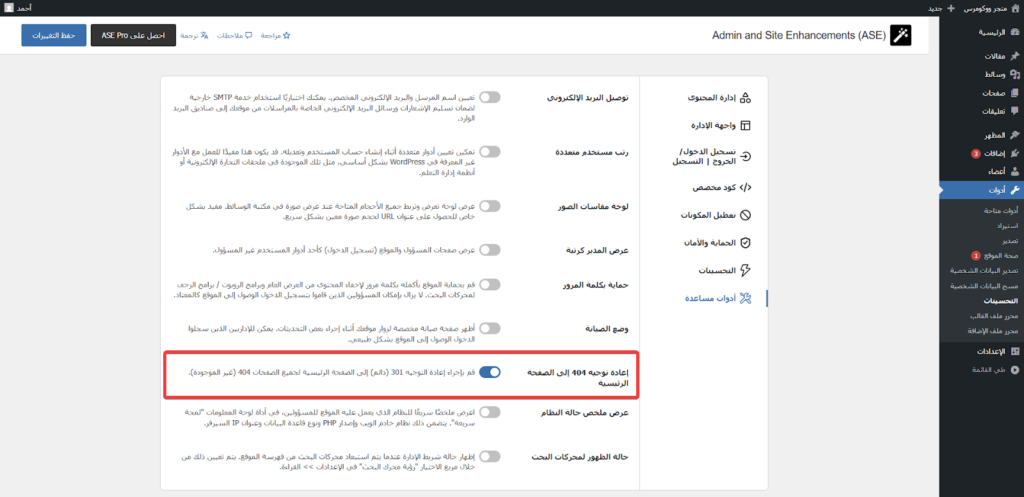Image resolution: width=1024 pixels, height=497 pixels.
Task: Click the طي القائمة collapse menu icon
Action: tap(1014, 370)
